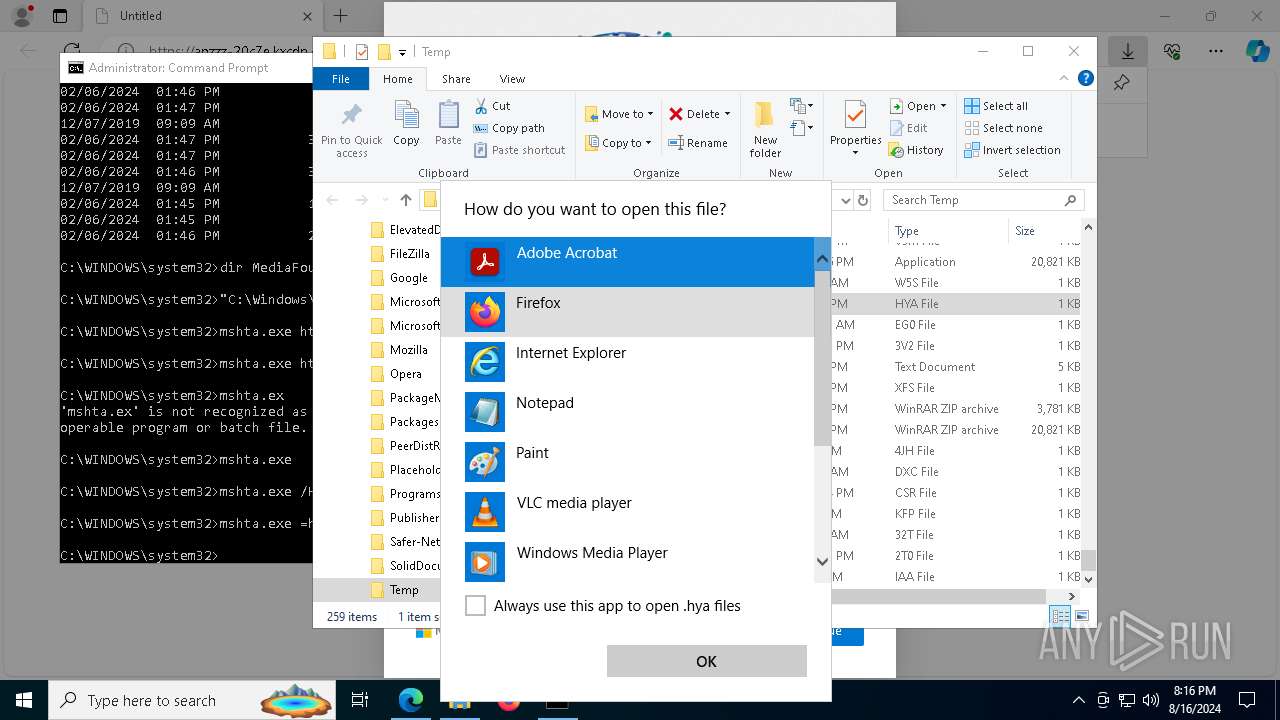This screenshot has width=1280, height=720.
Task: Click Select all in ribbon
Action: click(996, 106)
